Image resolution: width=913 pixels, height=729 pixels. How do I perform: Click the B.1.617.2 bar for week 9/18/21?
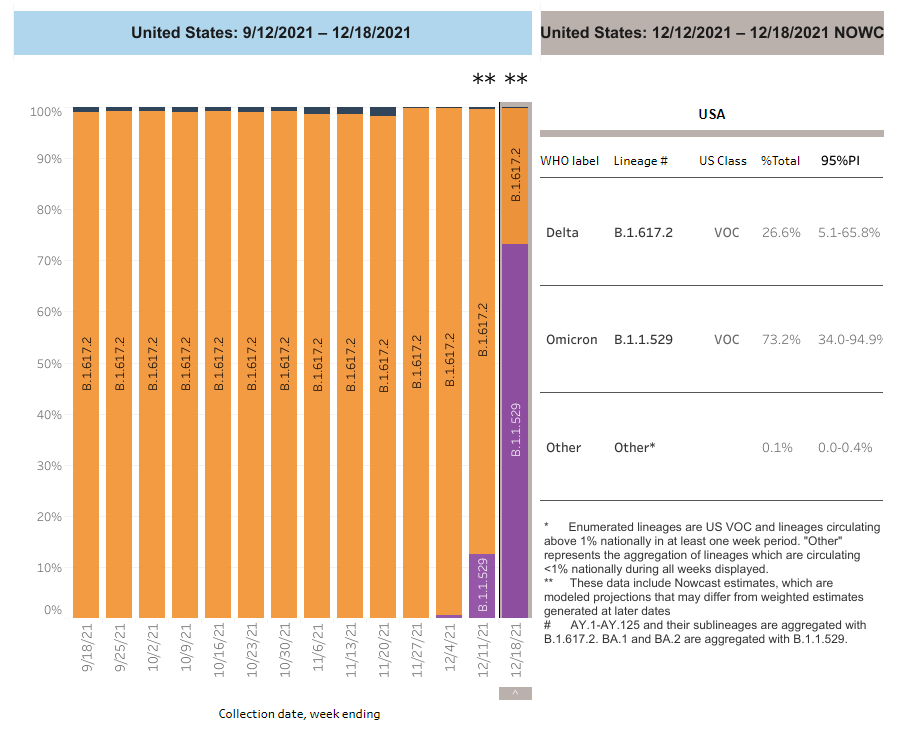(x=86, y=364)
